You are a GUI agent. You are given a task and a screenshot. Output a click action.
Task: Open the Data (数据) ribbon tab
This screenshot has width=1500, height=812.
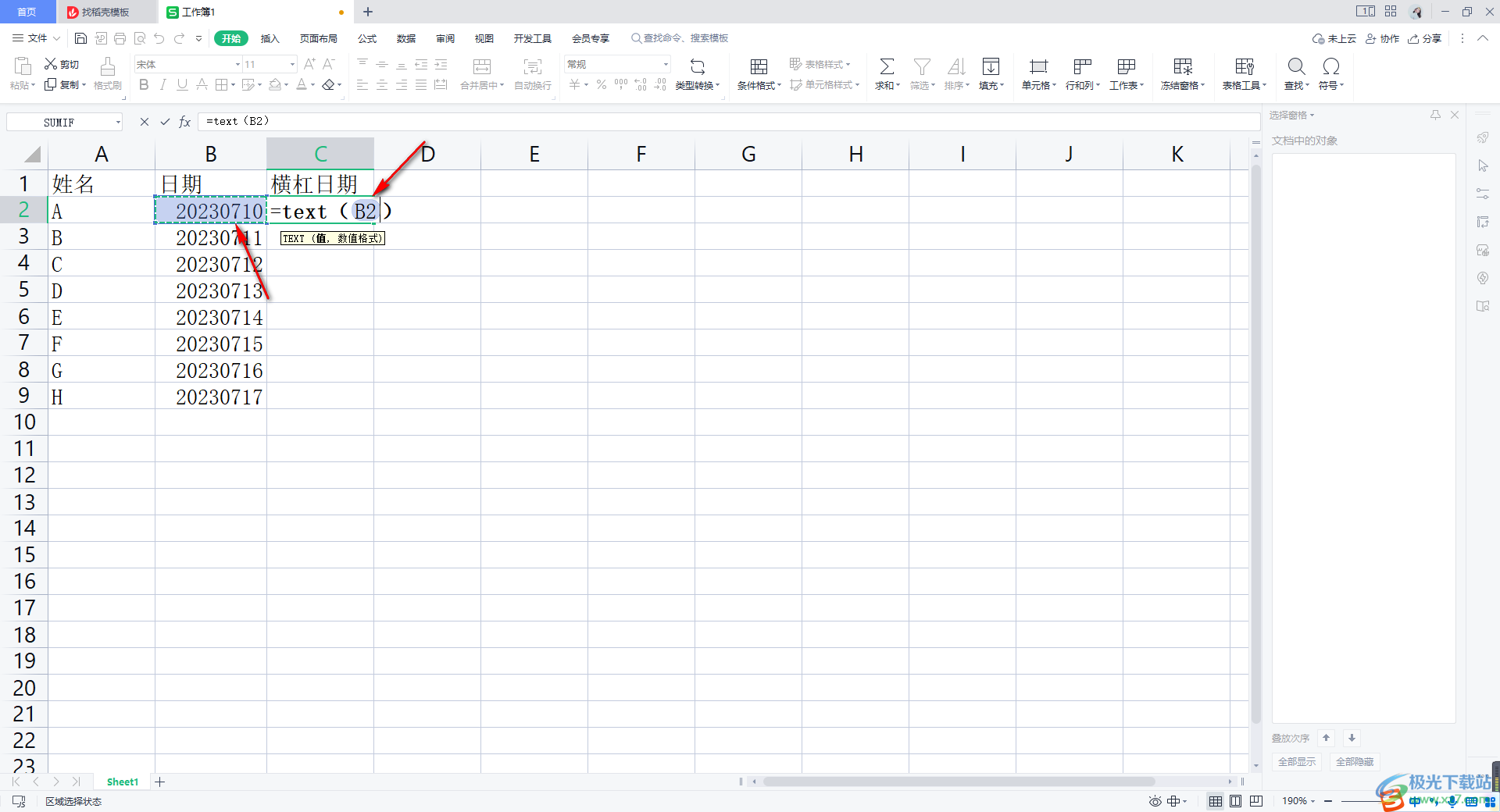click(x=406, y=38)
